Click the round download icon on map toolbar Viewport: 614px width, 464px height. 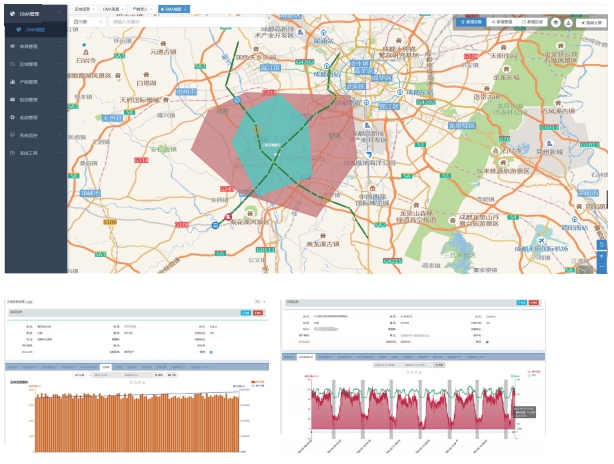click(x=569, y=20)
